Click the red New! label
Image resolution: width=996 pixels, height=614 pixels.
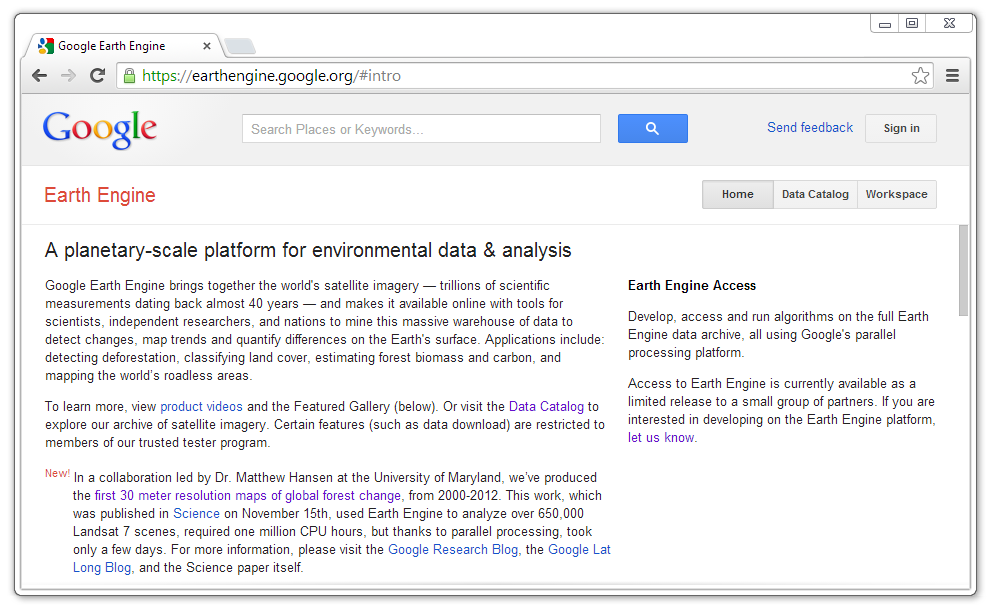pos(57,473)
